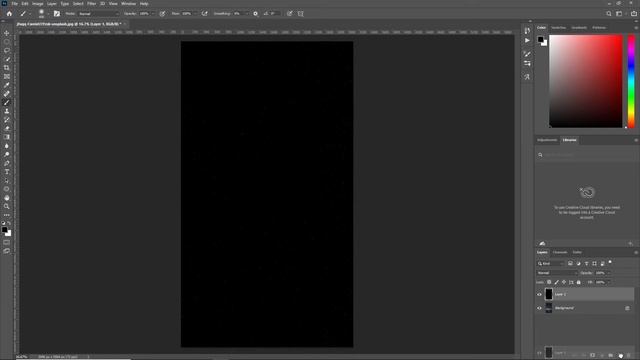
Task: Click the Libraries search field
Action: coord(586,155)
